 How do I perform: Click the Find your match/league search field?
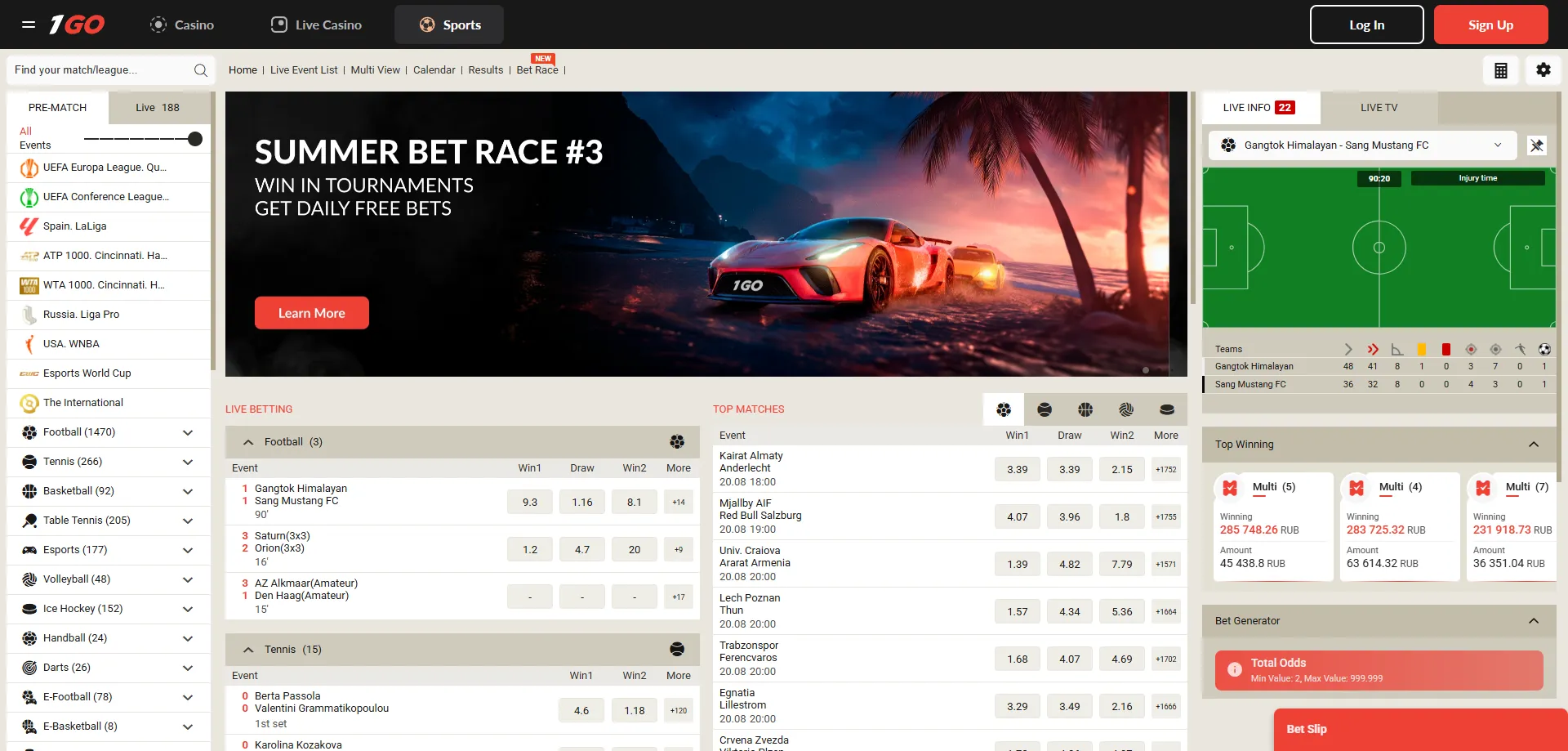pos(111,70)
